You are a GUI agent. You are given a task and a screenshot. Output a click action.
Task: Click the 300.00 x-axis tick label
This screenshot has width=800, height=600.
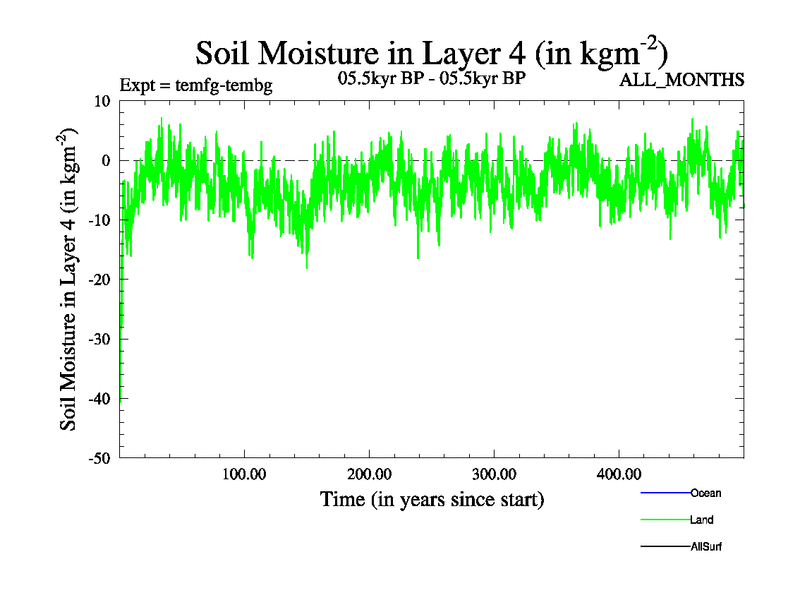coord(494,474)
